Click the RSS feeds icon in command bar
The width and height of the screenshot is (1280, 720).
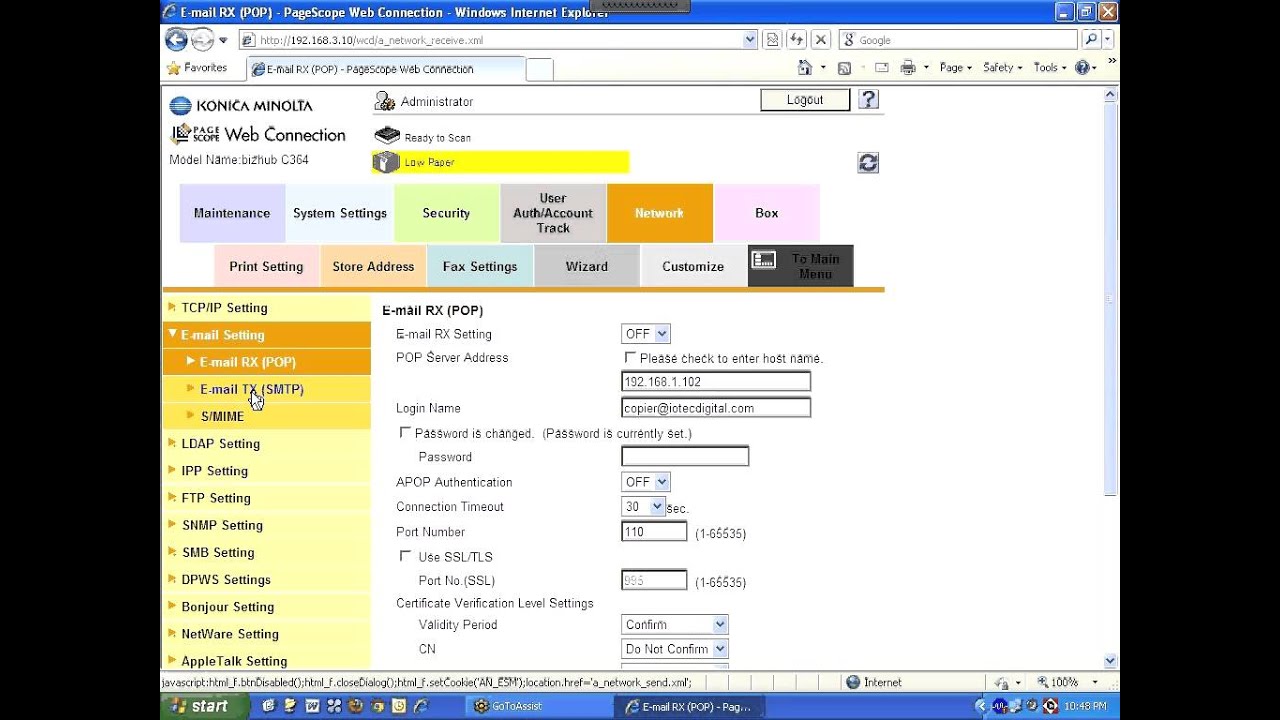coord(844,68)
